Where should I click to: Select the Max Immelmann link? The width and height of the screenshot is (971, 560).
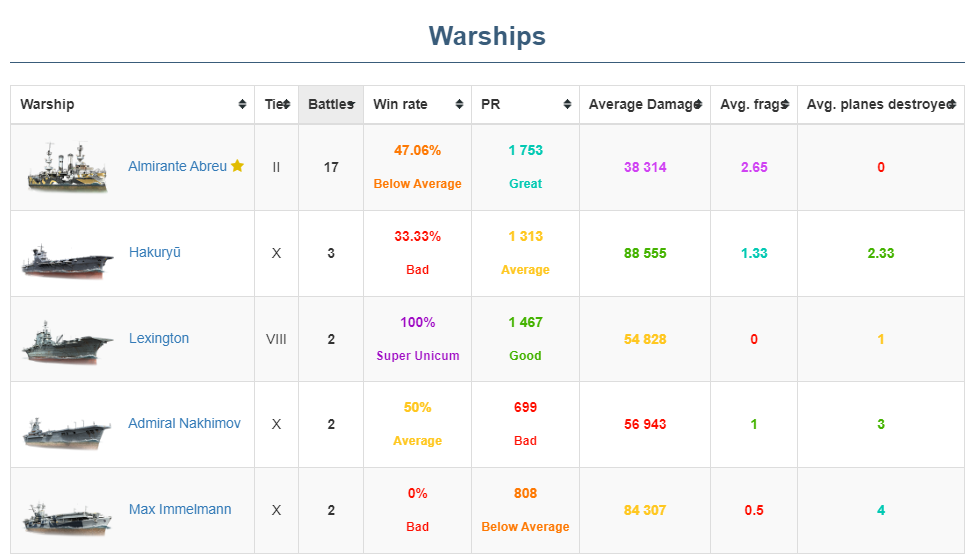point(180,510)
